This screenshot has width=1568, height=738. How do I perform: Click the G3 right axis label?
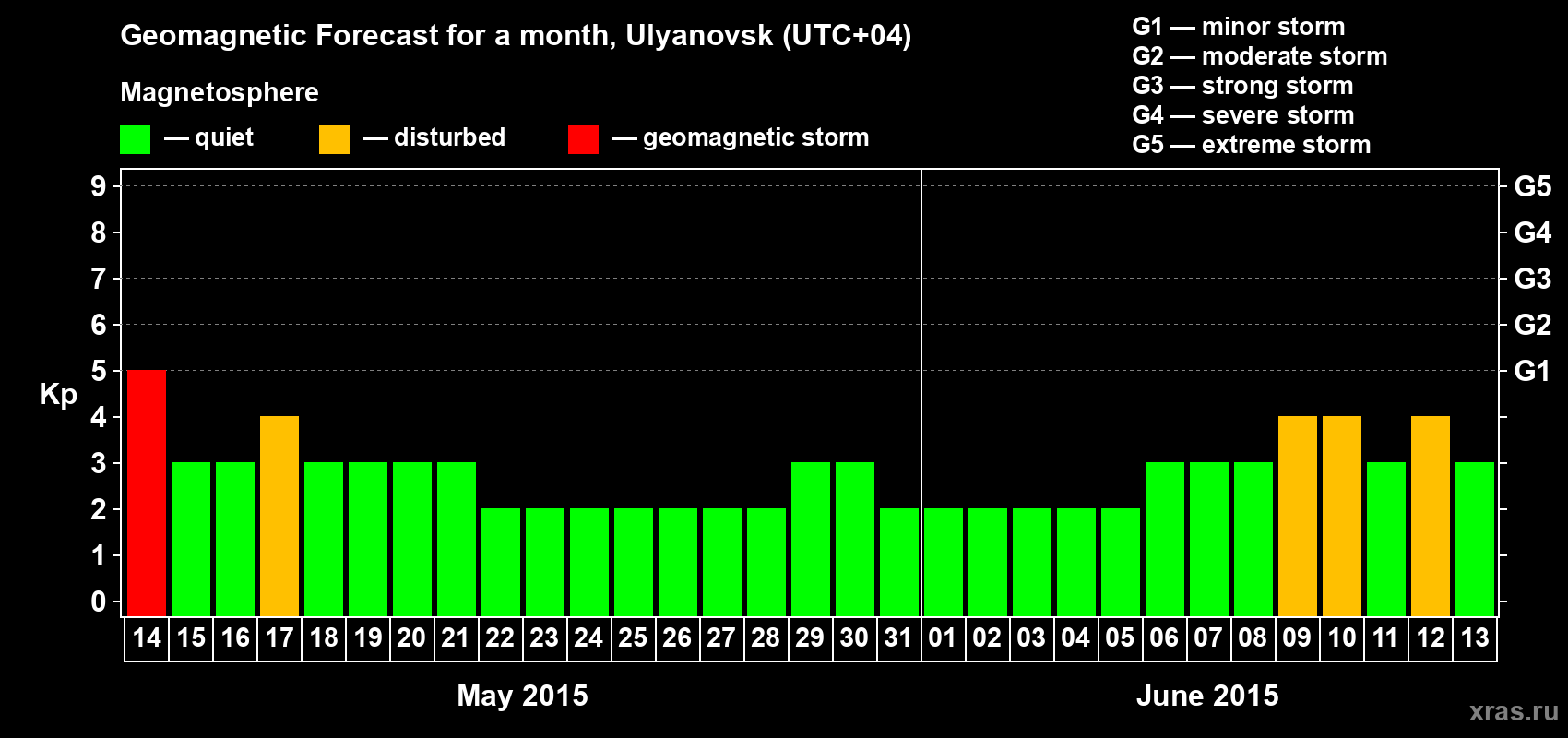pyautogui.click(x=1533, y=279)
